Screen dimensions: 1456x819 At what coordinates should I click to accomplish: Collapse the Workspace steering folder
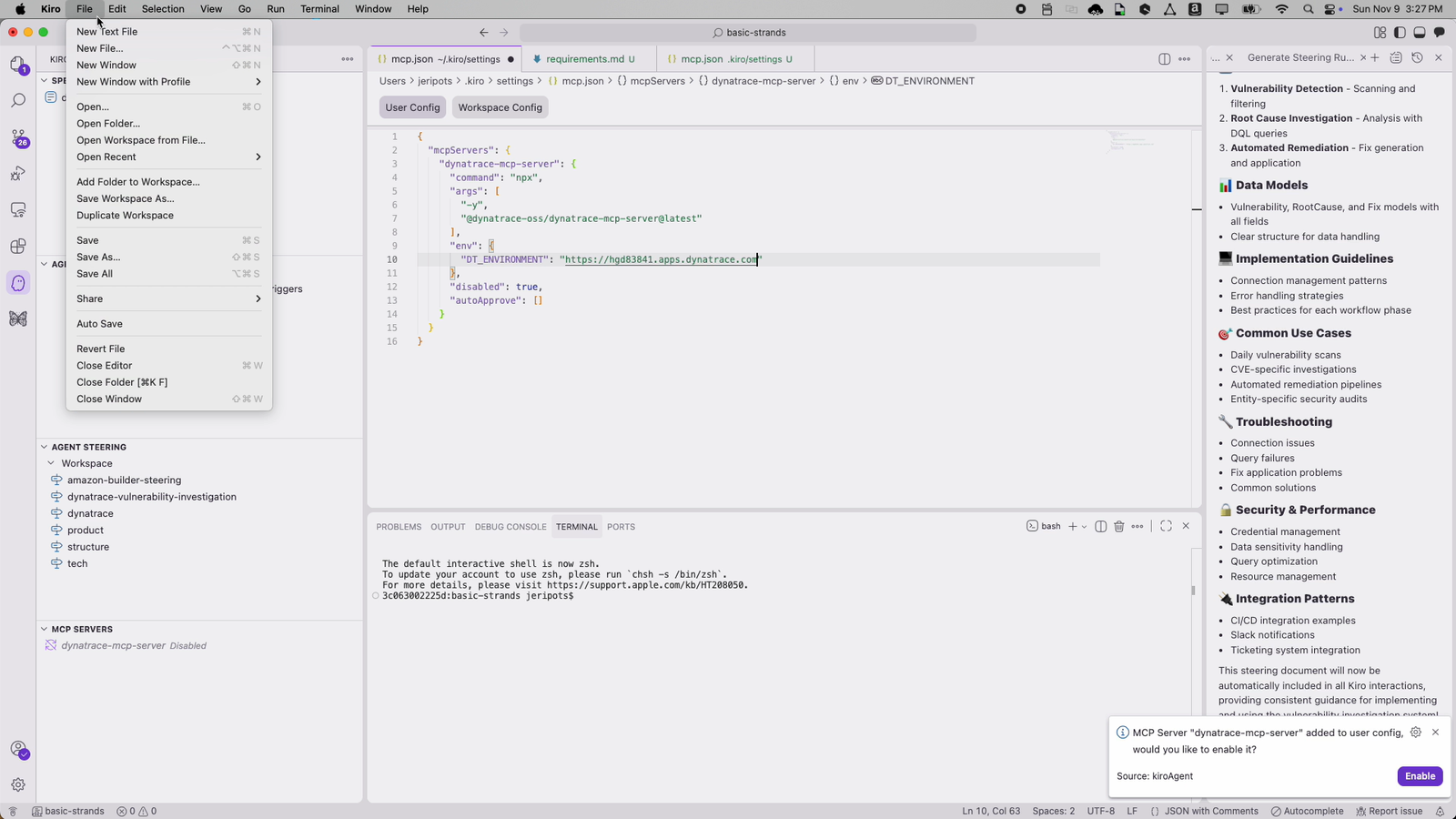click(52, 463)
